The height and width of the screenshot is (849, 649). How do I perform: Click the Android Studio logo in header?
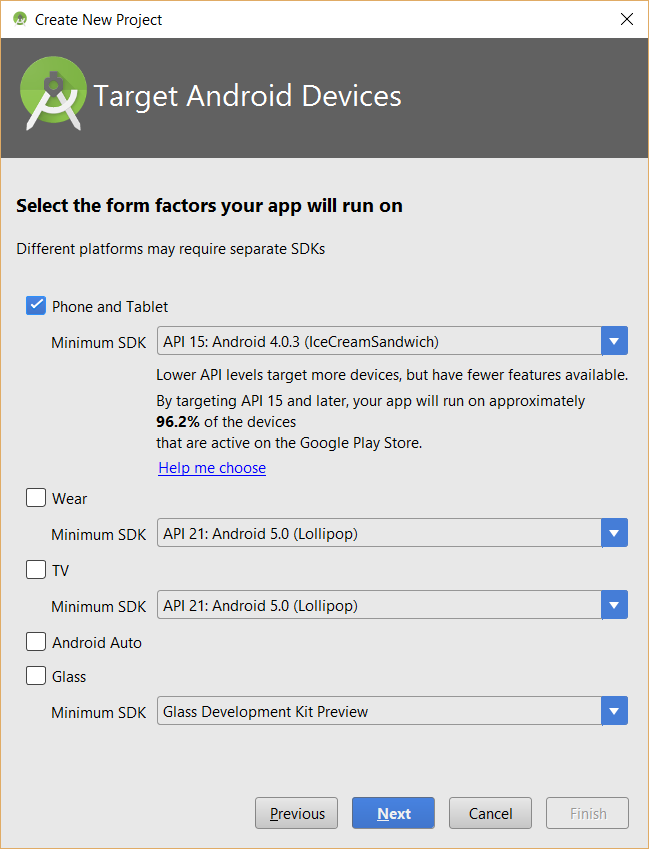[x=50, y=94]
